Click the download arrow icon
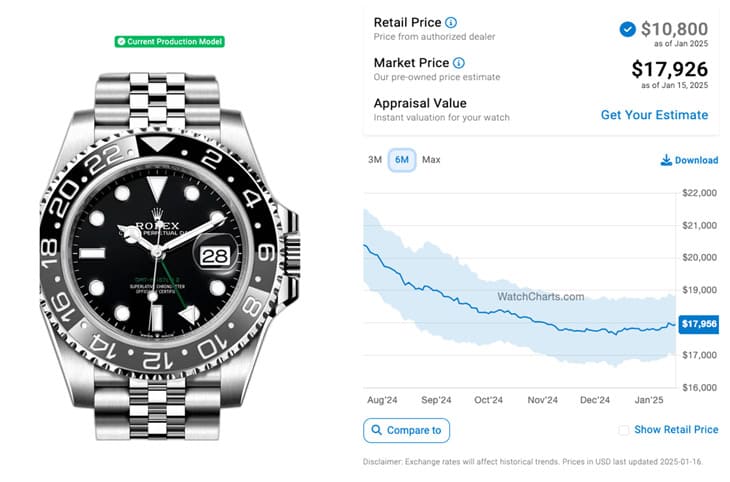The height and width of the screenshot is (482, 730). click(666, 160)
